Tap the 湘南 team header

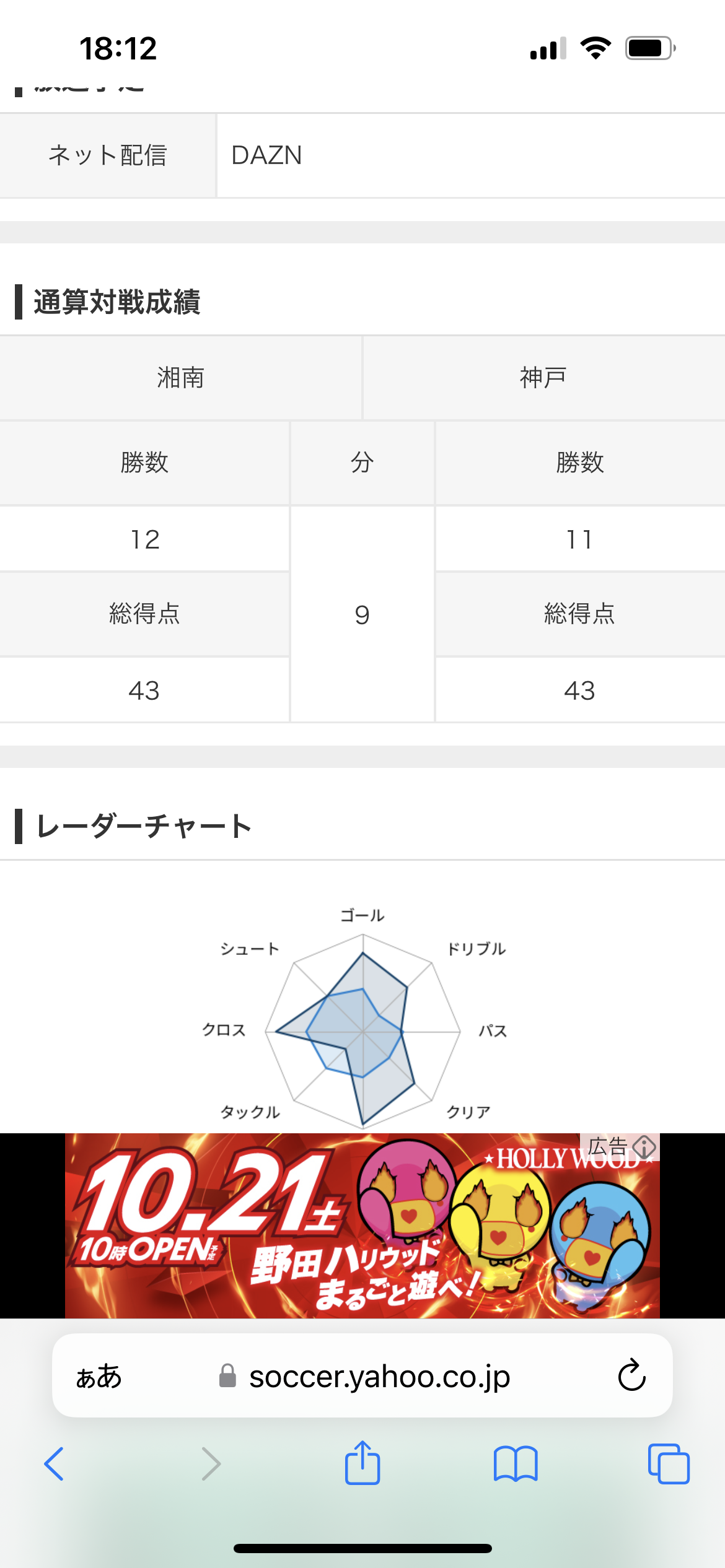point(180,378)
